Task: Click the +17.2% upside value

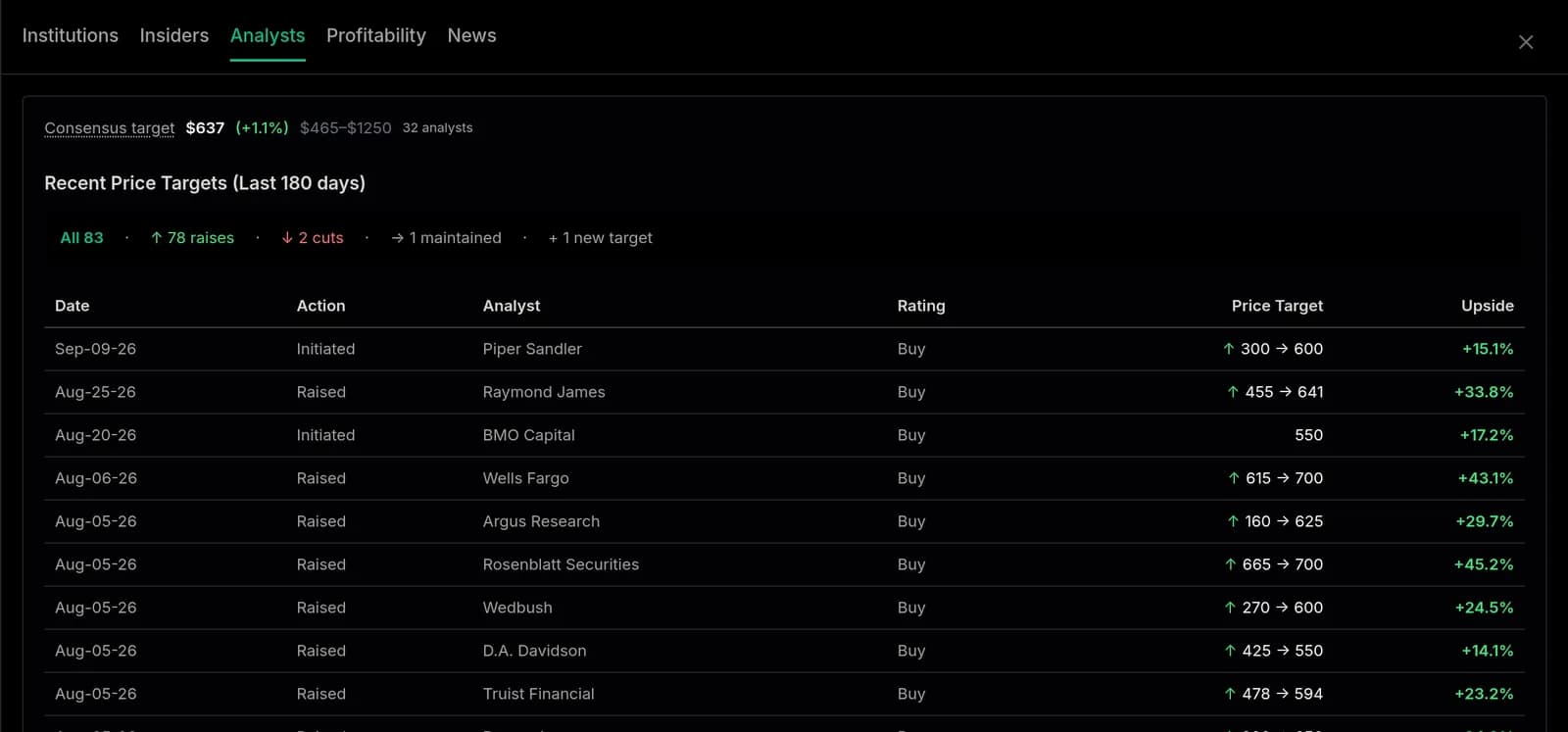Action: pyautogui.click(x=1487, y=435)
